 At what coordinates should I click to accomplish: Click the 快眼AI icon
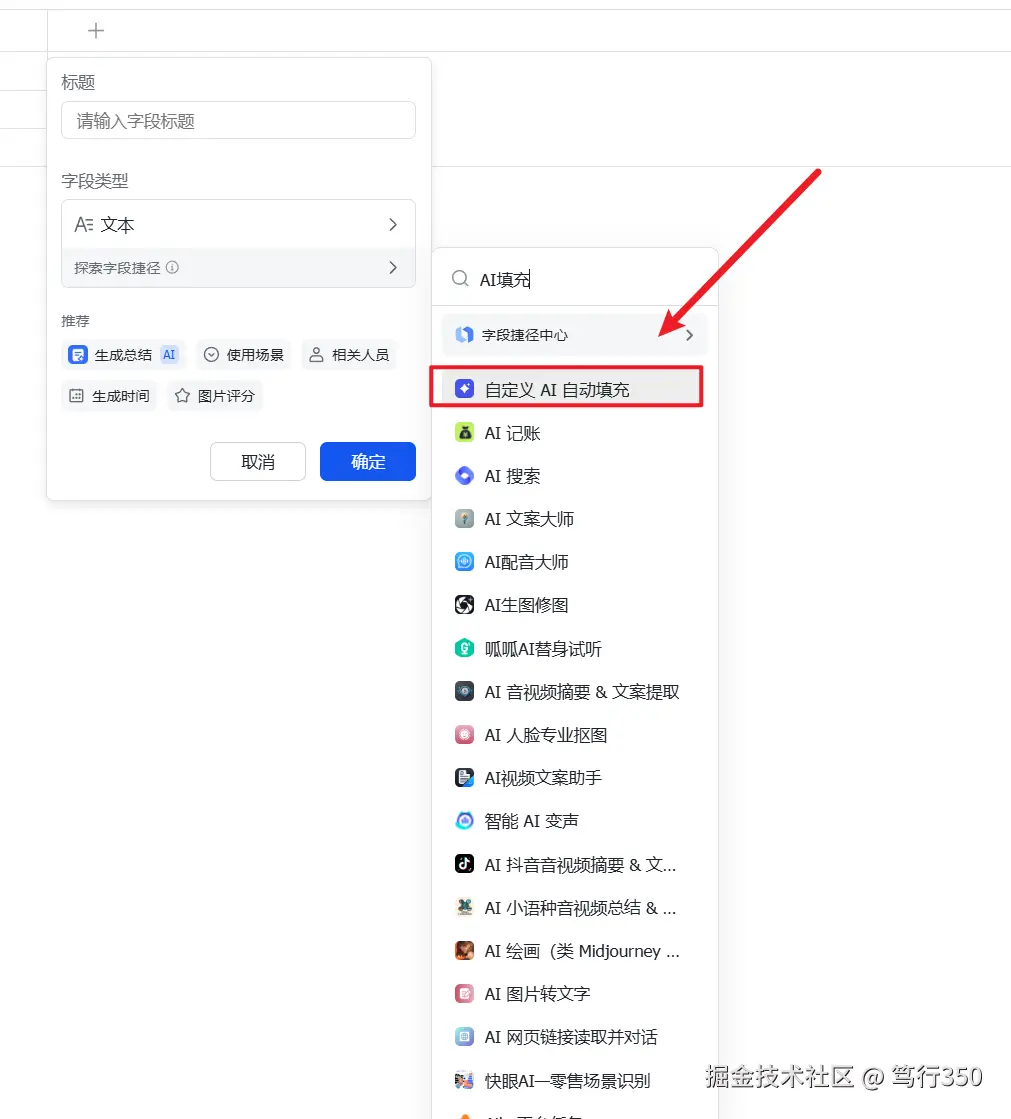coord(464,1080)
